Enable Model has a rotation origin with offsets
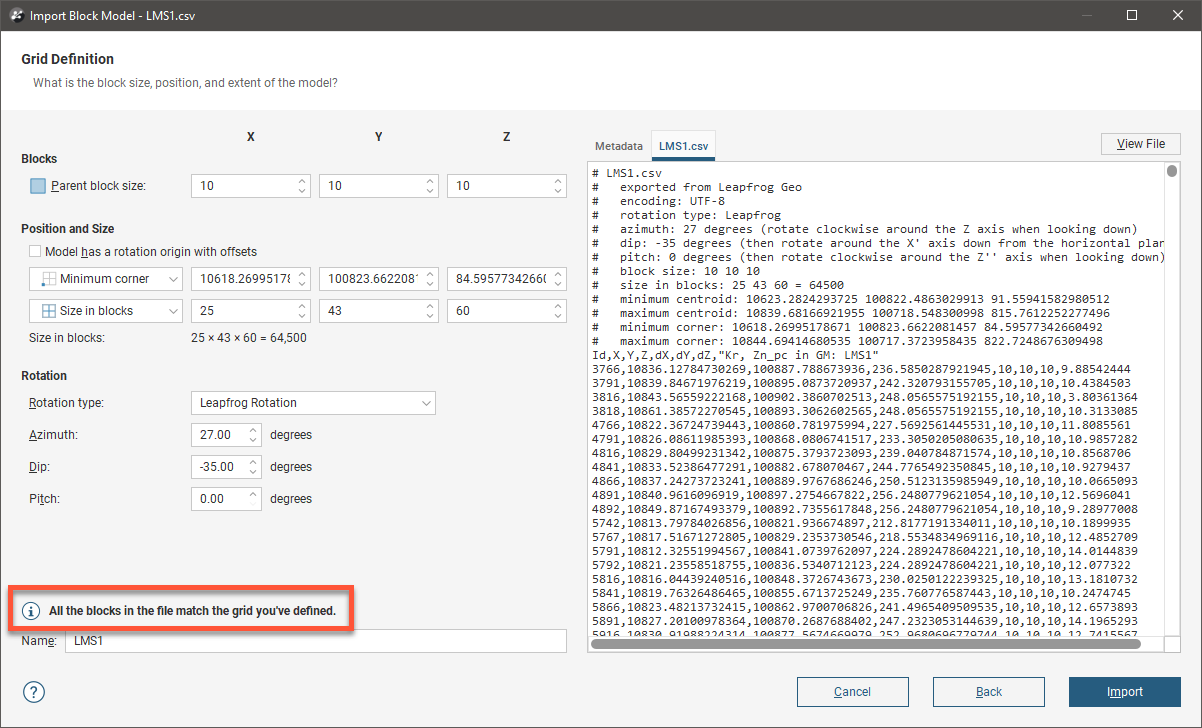 (x=36, y=252)
